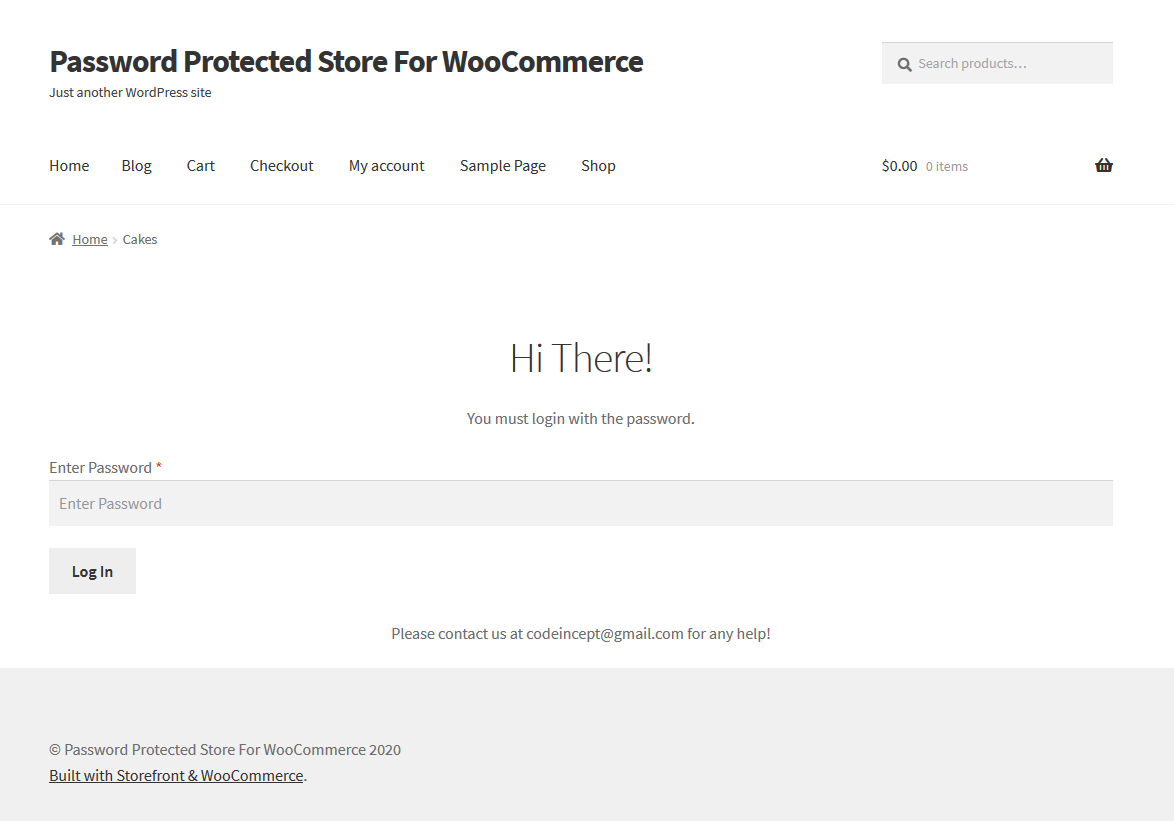Focus the Enter Password field
The width and height of the screenshot is (1174, 821).
[x=580, y=503]
